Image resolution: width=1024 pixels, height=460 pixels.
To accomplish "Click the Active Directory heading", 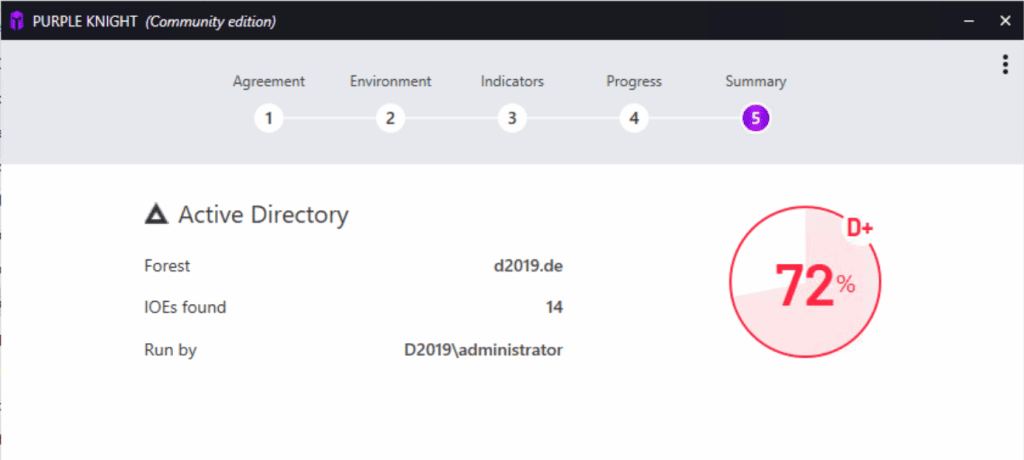I will [x=263, y=214].
